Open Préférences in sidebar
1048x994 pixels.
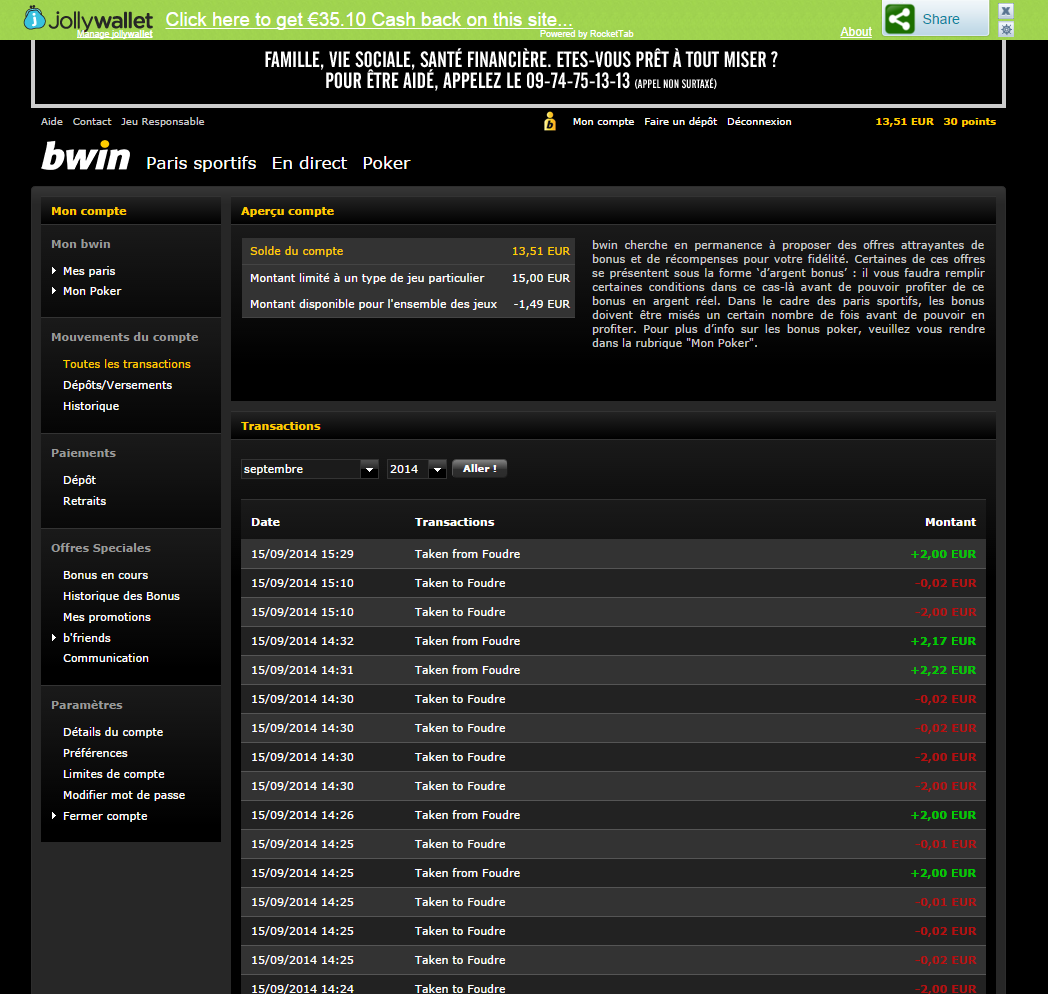(x=96, y=753)
